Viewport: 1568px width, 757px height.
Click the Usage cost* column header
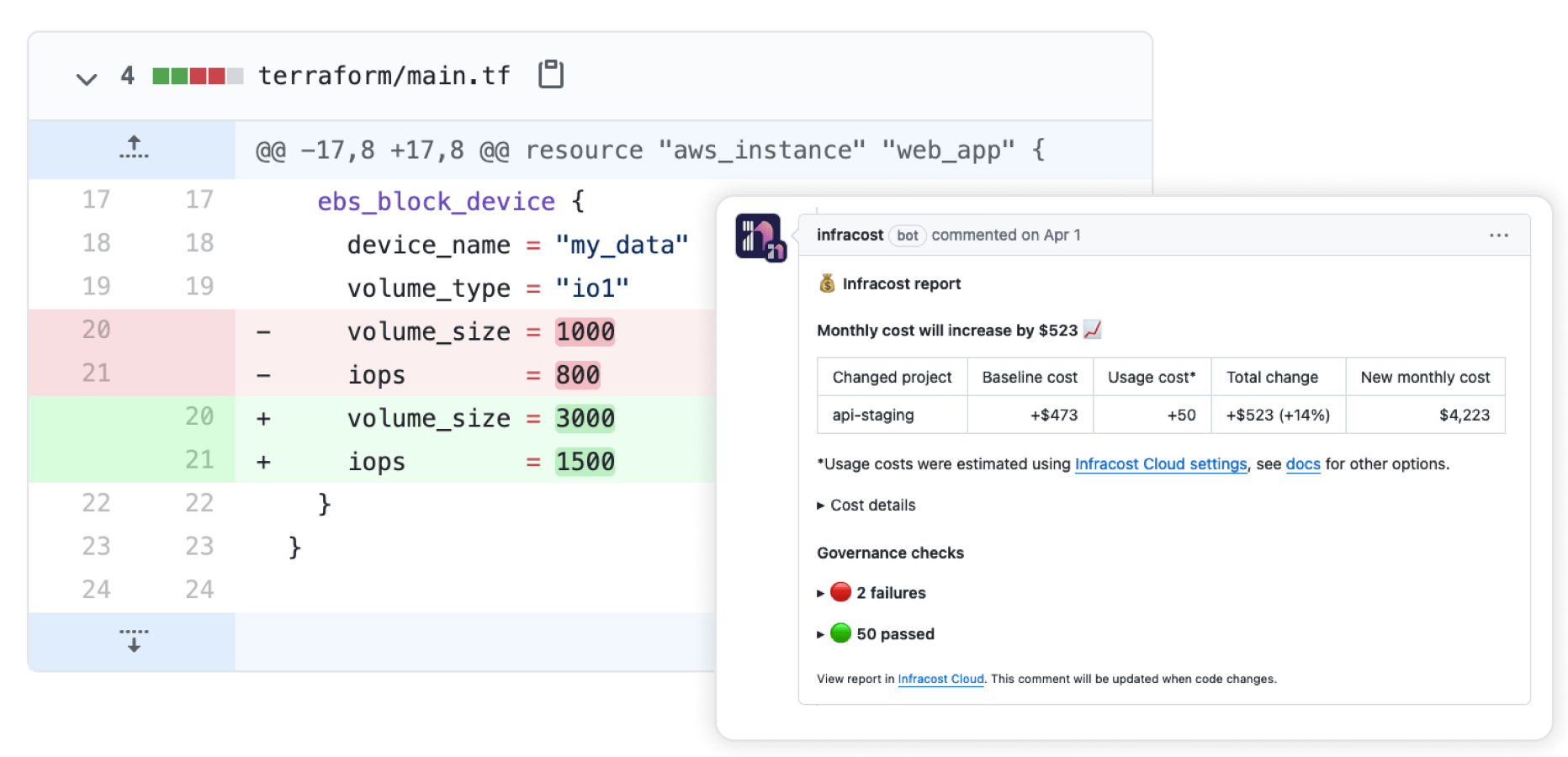pyautogui.click(x=1152, y=377)
